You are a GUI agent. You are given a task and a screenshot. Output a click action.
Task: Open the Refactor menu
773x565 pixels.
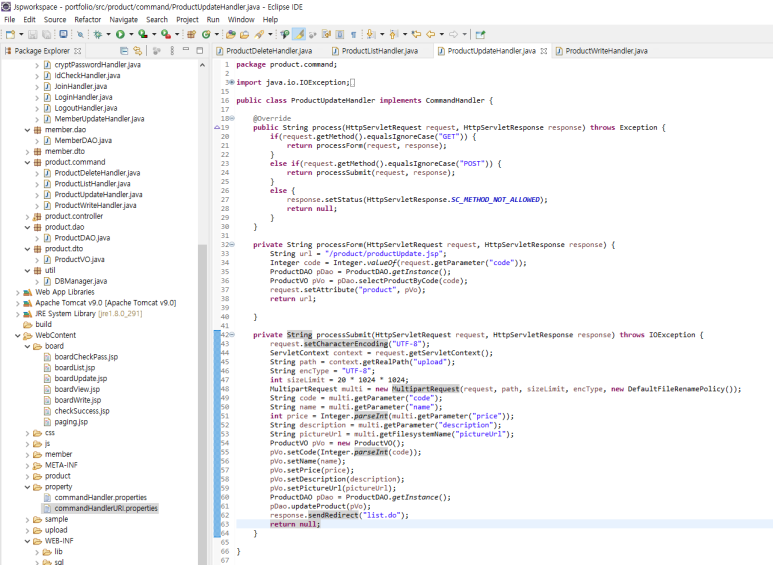pos(88,20)
